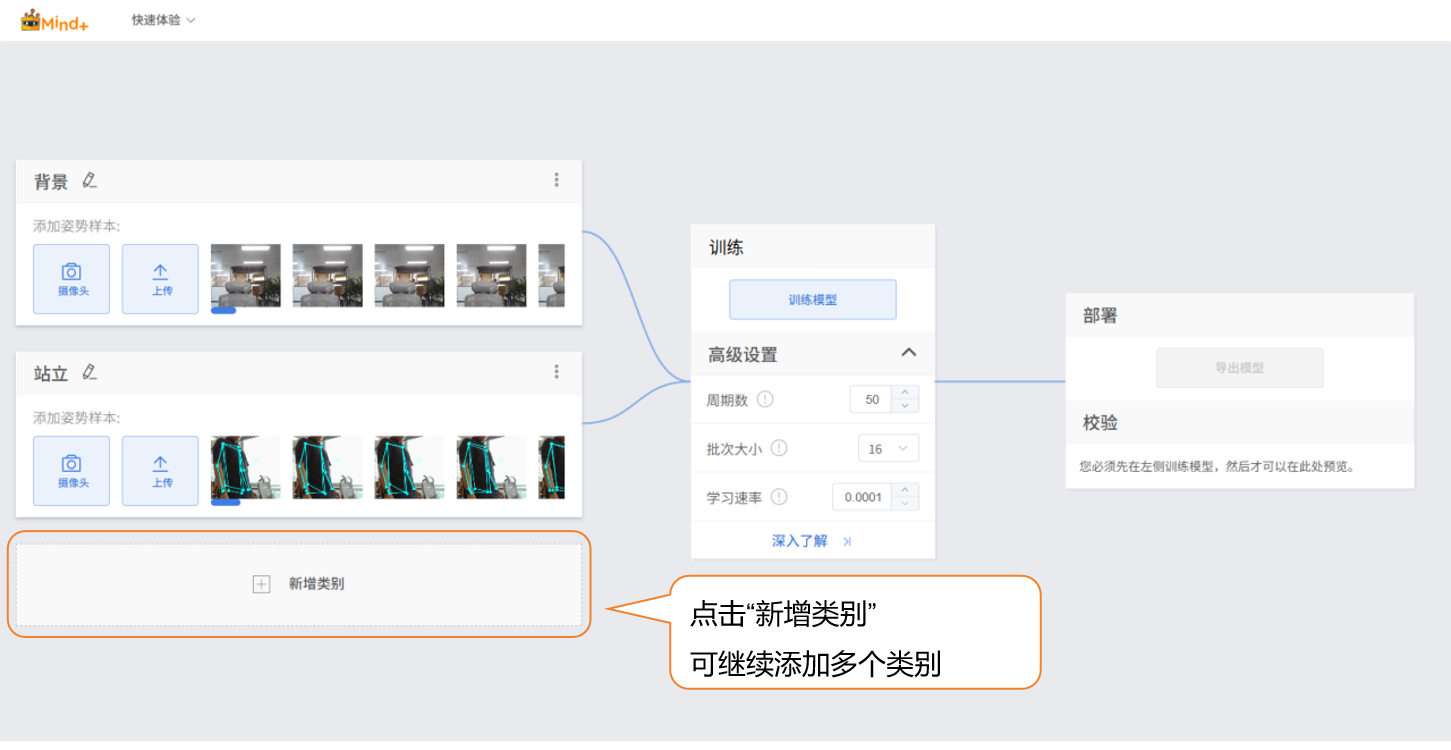Click the 学习速率 info icon

779,497
